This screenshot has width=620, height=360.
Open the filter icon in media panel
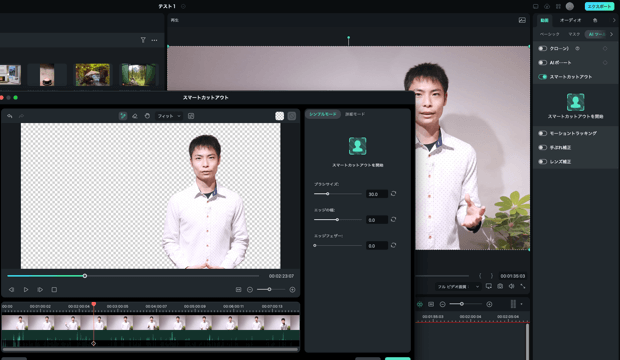pyautogui.click(x=143, y=40)
